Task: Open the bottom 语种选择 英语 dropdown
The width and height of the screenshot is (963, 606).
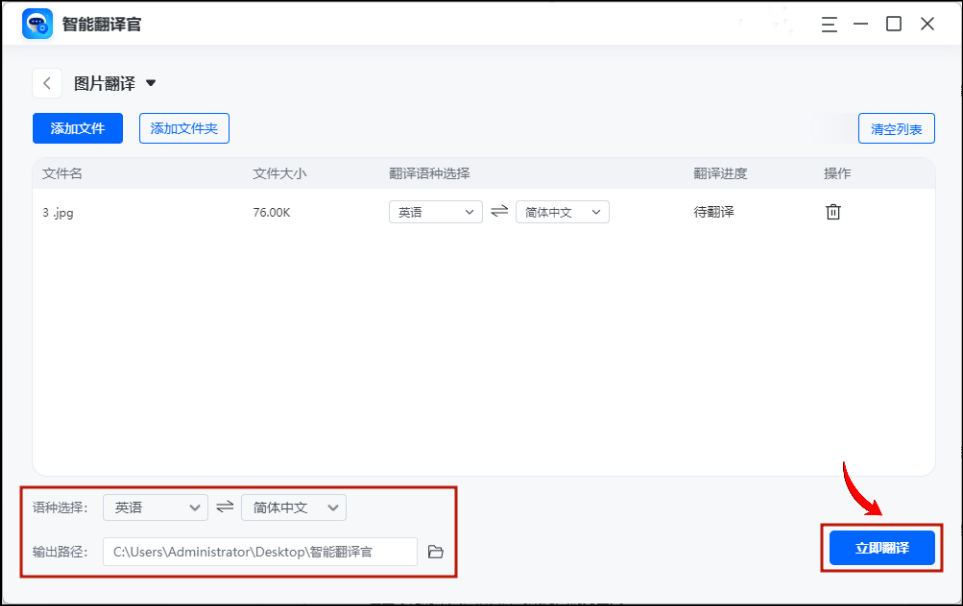Action: pyautogui.click(x=155, y=508)
